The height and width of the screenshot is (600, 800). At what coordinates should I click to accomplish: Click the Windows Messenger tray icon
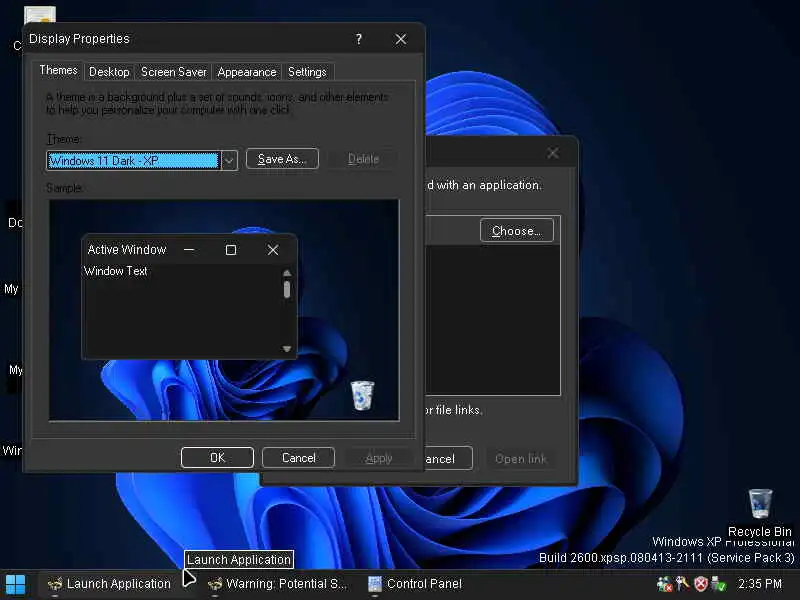click(664, 584)
